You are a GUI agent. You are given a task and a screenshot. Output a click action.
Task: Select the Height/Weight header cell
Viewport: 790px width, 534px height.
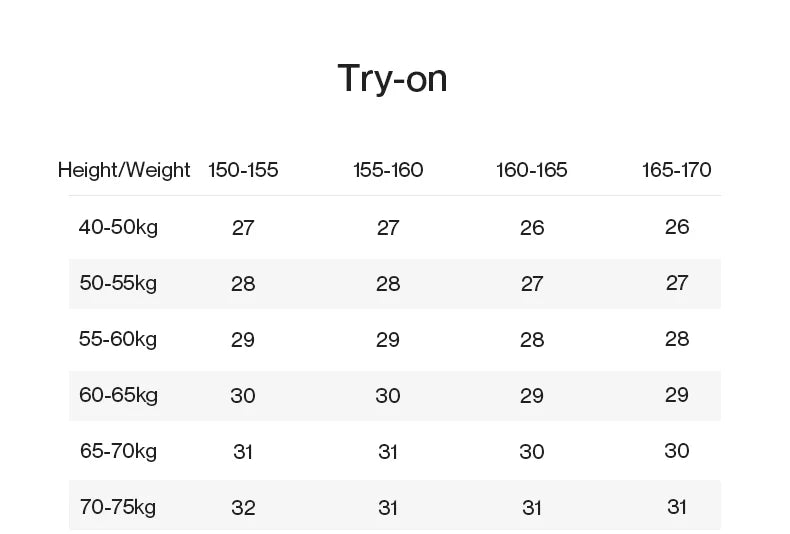point(124,170)
